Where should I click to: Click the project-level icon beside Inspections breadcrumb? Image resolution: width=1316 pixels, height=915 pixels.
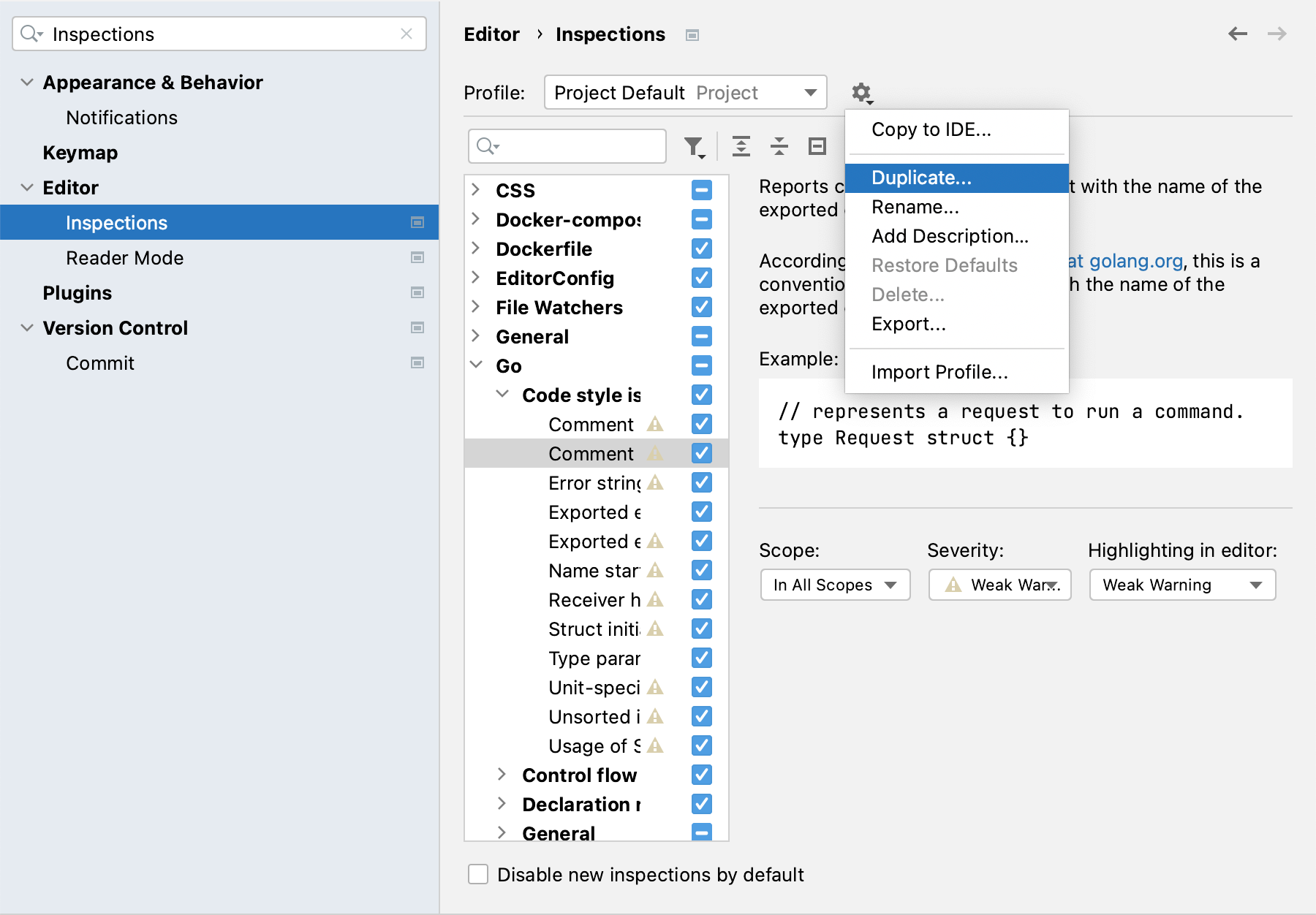coord(692,35)
